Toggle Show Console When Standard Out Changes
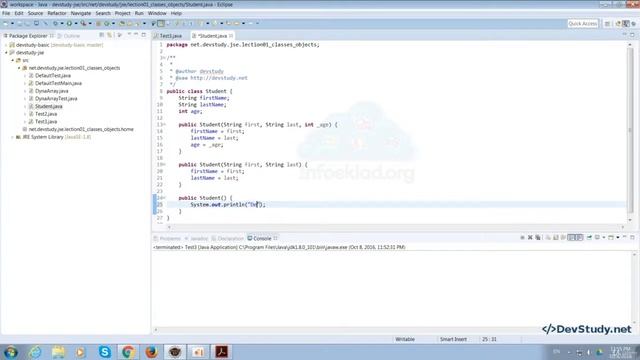 click(x=571, y=238)
